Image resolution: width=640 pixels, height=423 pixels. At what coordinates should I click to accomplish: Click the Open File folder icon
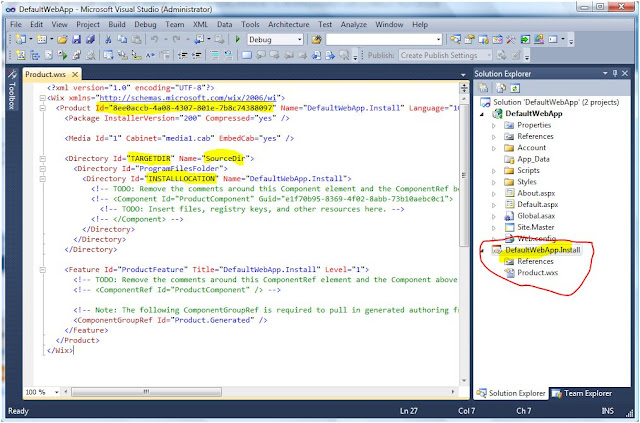(62, 40)
